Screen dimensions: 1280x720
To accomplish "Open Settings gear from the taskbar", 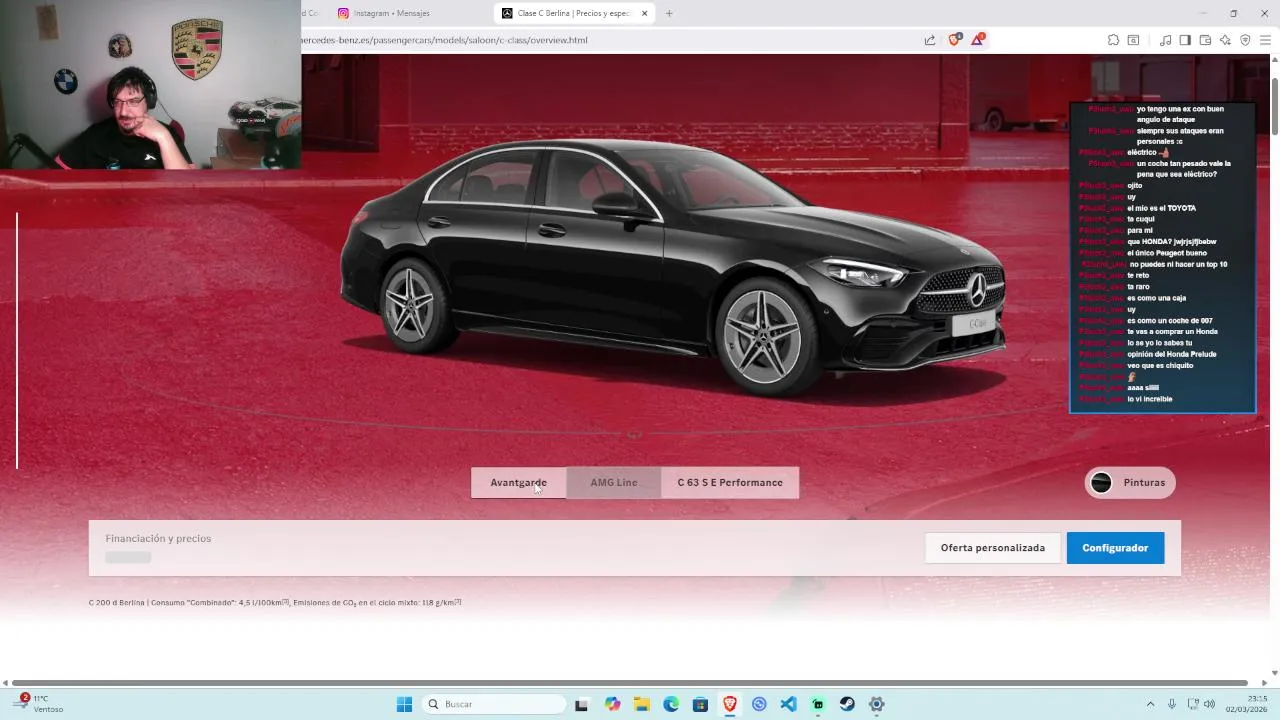I will point(876,704).
